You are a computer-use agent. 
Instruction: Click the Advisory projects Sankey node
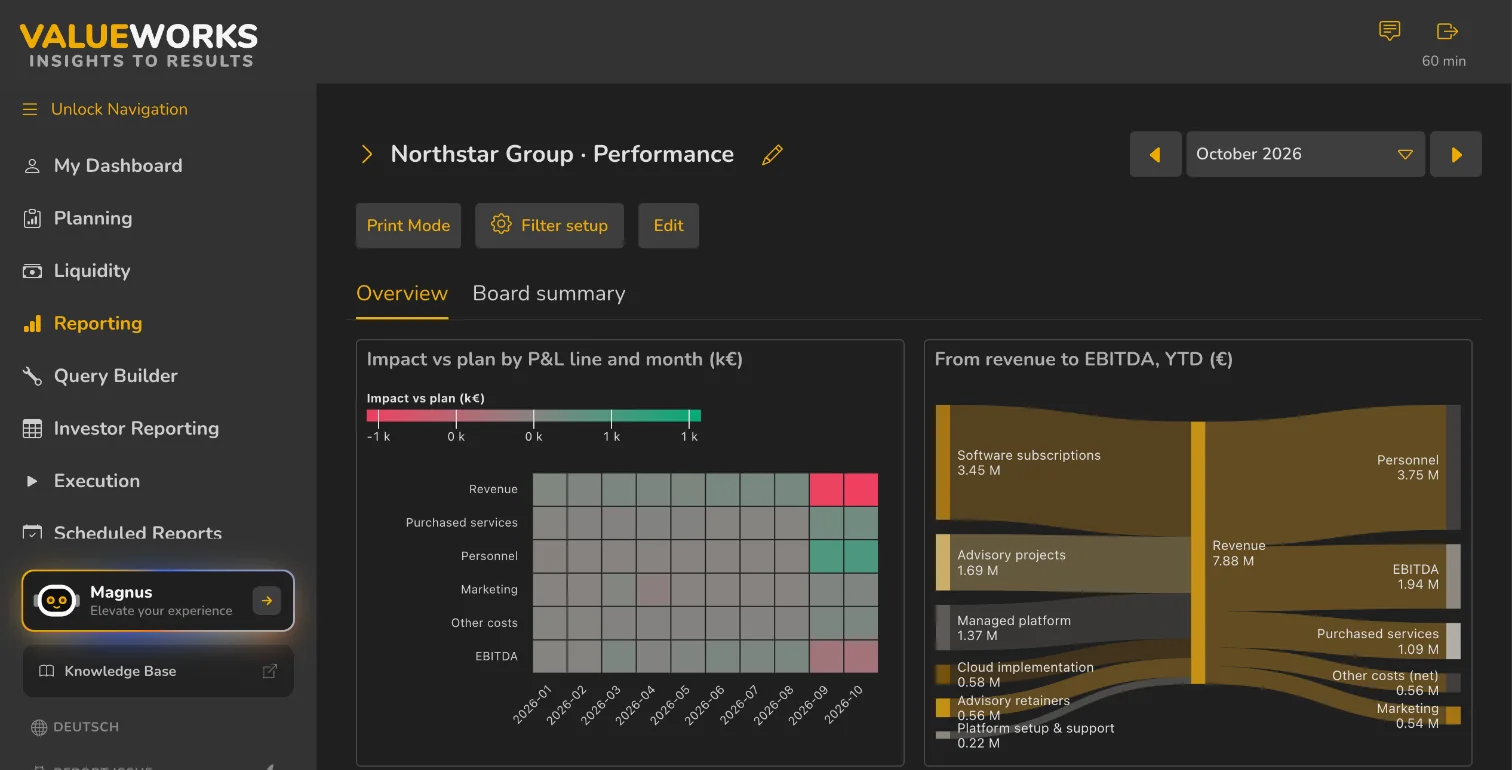943,562
